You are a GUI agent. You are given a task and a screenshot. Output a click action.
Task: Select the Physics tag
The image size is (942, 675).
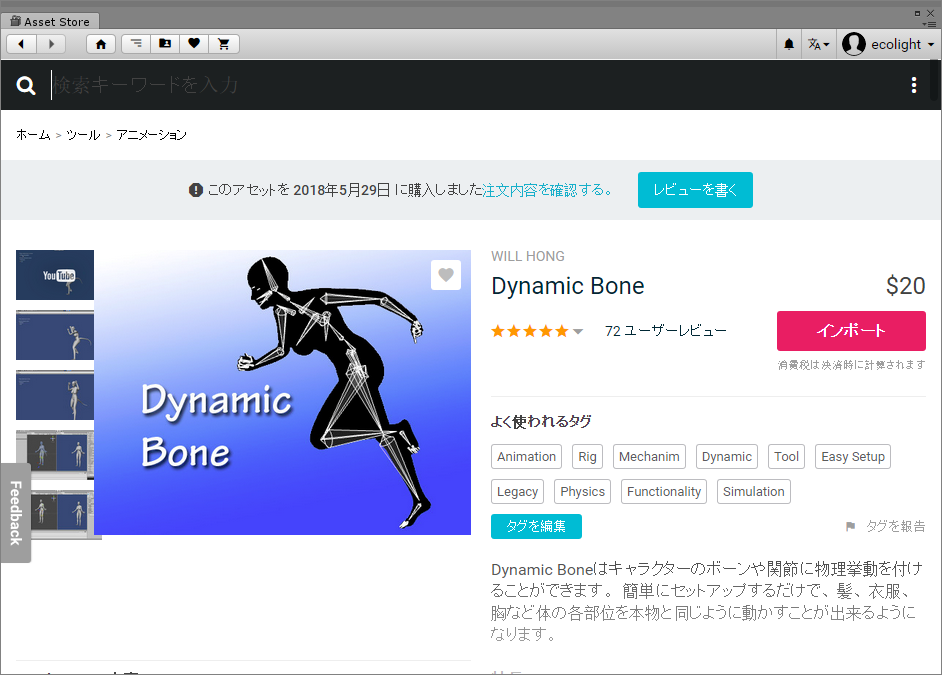coord(582,491)
